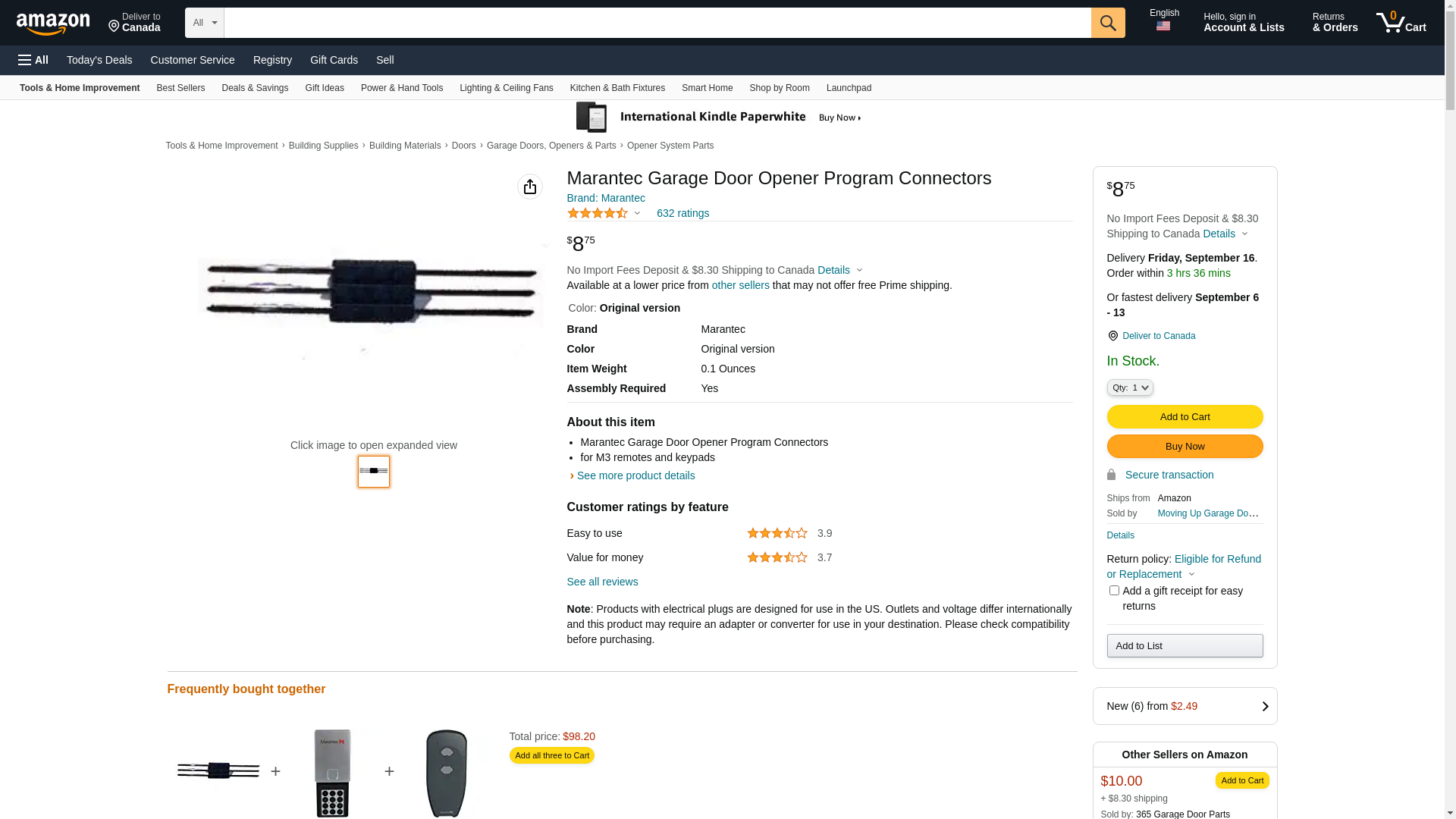Click the other sellers link
The width and height of the screenshot is (1456, 819).
[x=740, y=286]
